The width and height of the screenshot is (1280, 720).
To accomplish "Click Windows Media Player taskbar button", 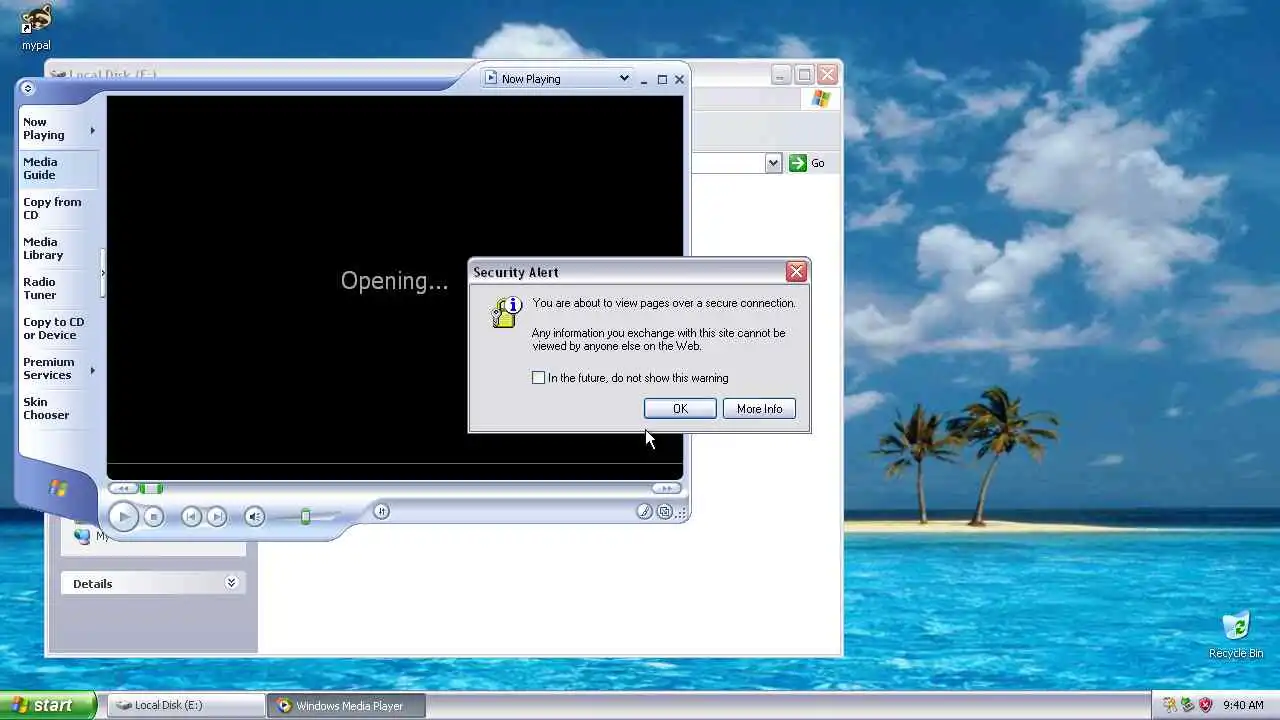I will 348,705.
